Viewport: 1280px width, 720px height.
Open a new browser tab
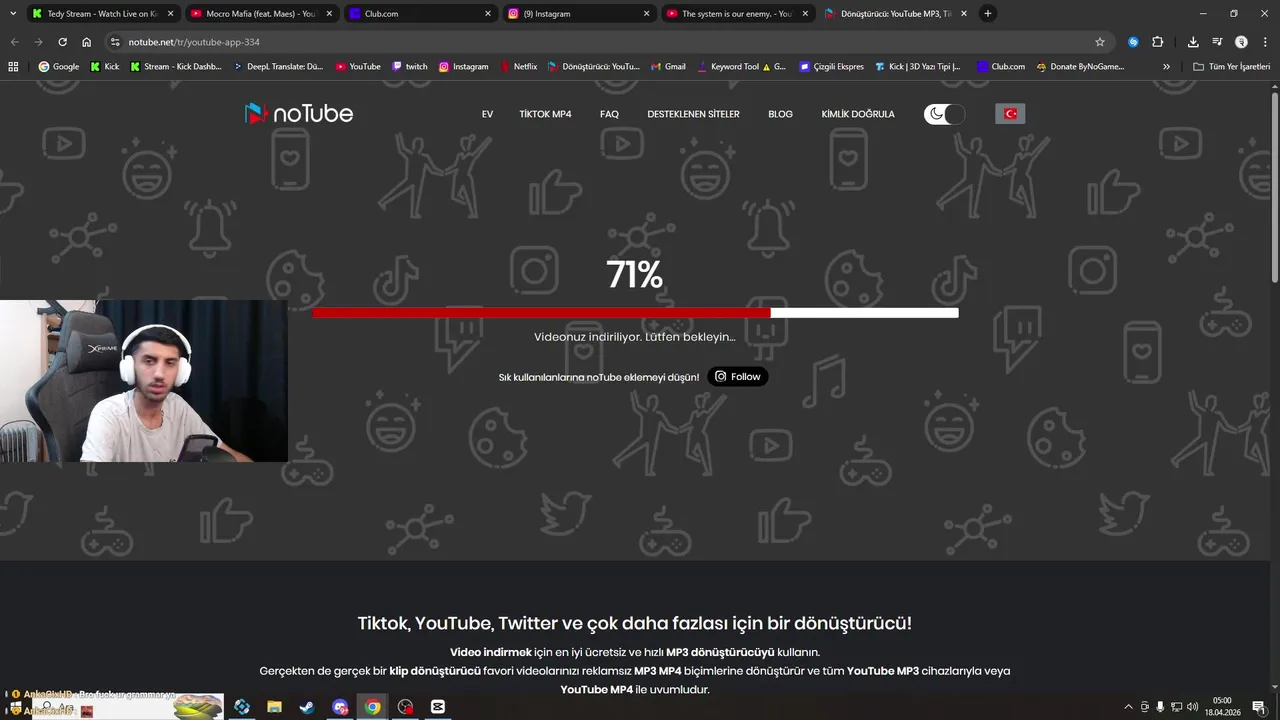pyautogui.click(x=988, y=14)
